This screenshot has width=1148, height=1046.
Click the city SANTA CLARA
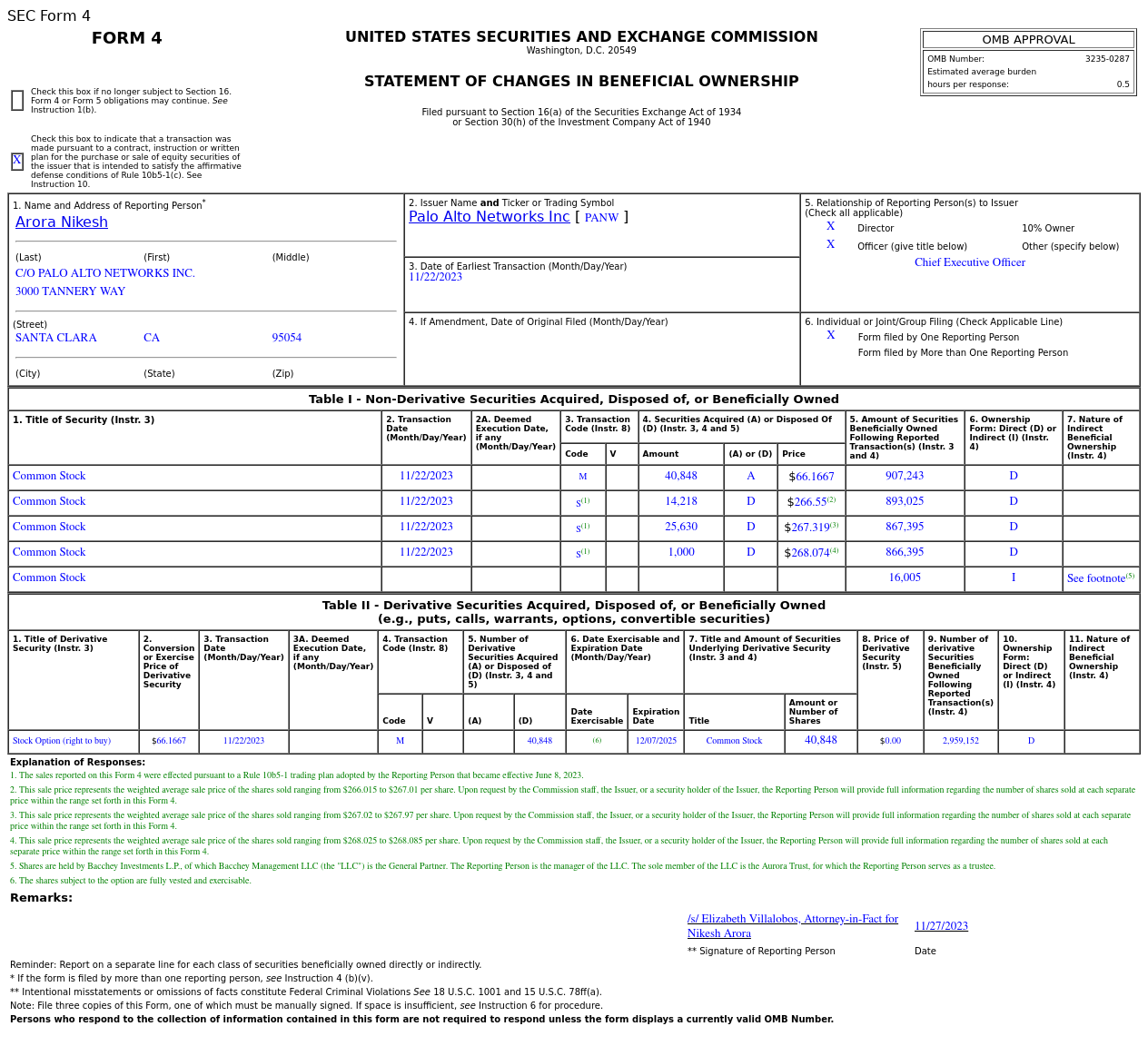pos(56,338)
